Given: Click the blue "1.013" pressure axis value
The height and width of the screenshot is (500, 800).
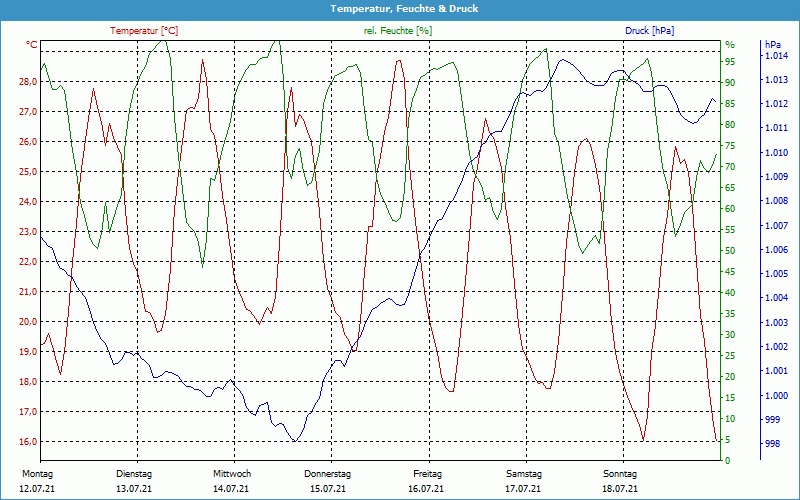Looking at the screenshot, I should (777, 80).
